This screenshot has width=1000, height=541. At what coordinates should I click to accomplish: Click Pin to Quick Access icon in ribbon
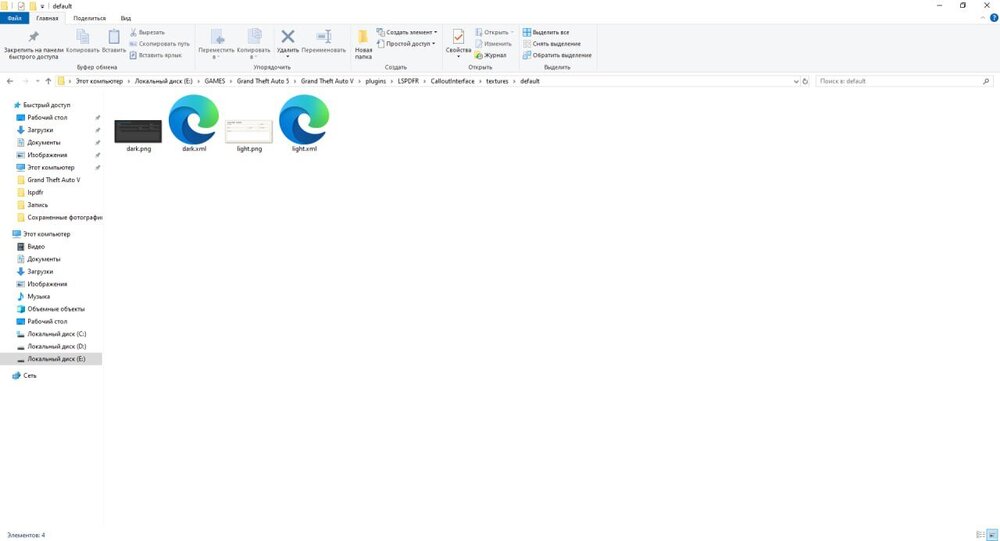(x=33, y=37)
